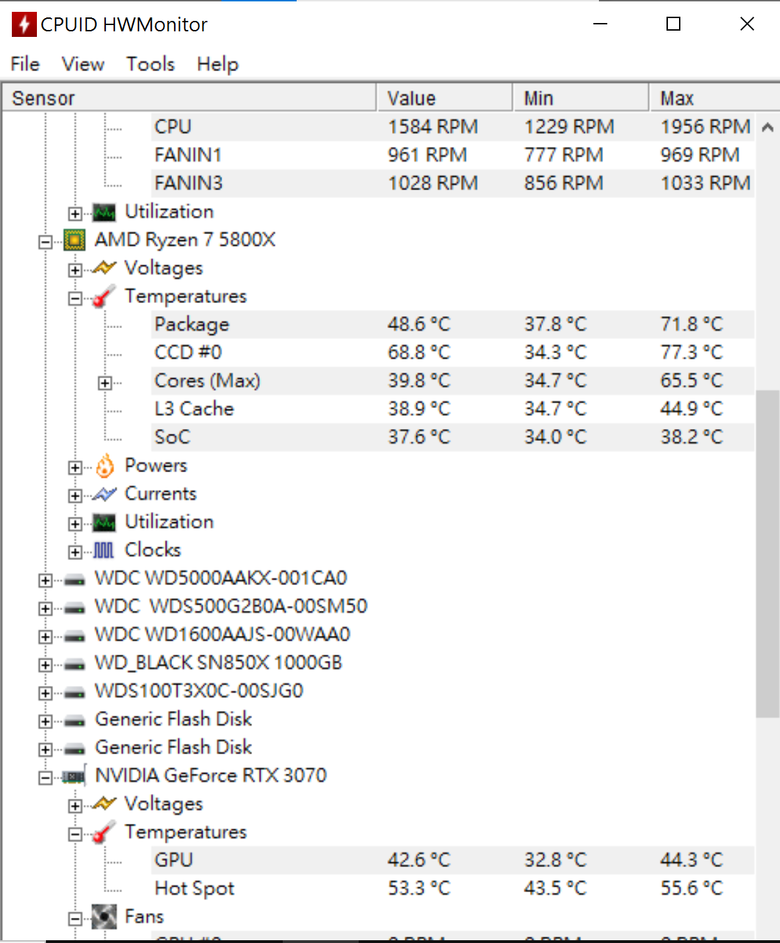Expand the WD_BLACK SN850X 1000GB node
This screenshot has width=780, height=943.
45,665
